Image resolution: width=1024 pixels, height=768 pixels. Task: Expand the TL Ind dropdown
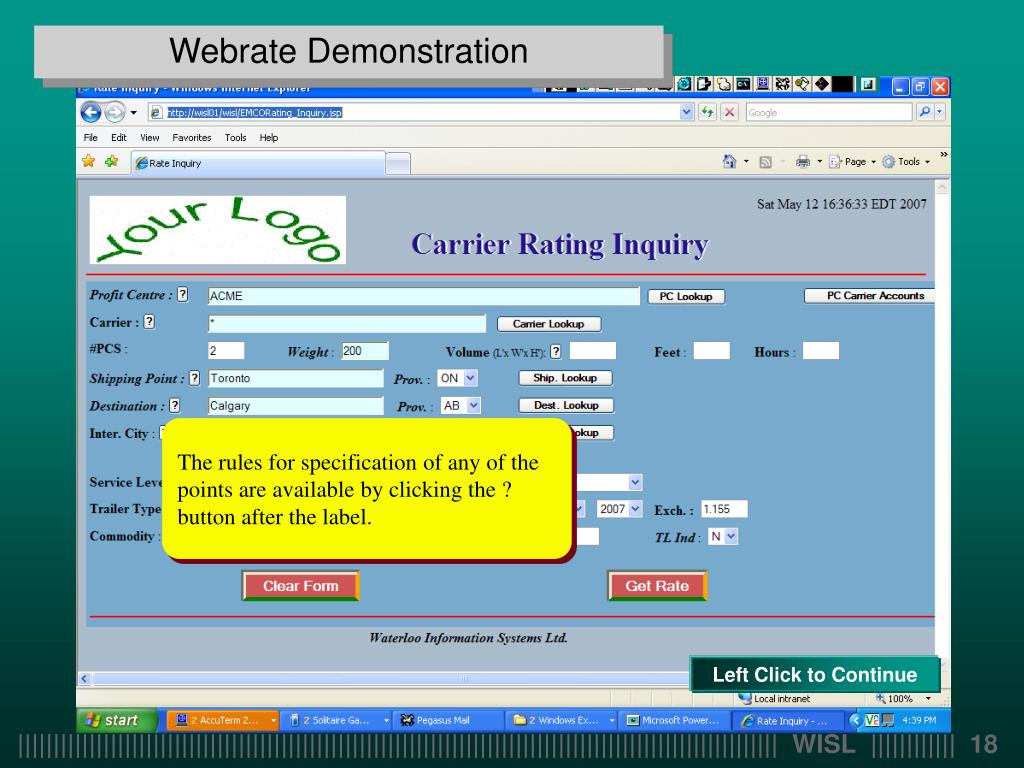click(730, 536)
